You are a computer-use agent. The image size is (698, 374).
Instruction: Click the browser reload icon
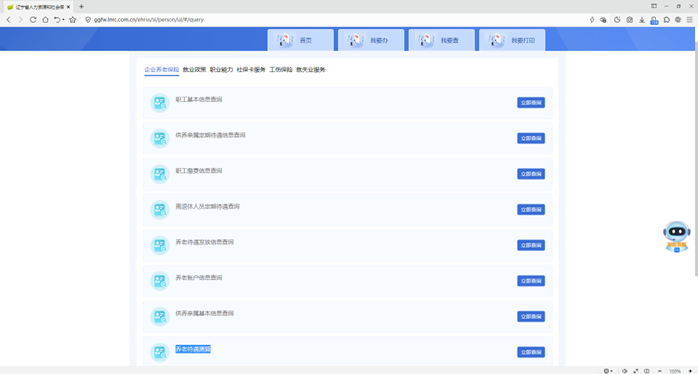(x=33, y=20)
